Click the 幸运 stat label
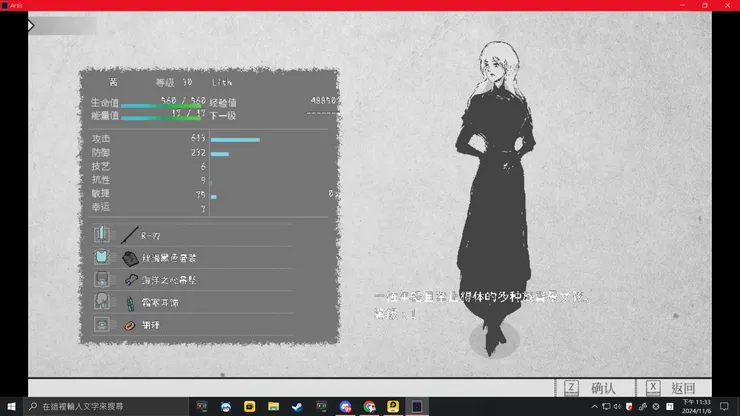The height and width of the screenshot is (416, 740). (x=101, y=207)
